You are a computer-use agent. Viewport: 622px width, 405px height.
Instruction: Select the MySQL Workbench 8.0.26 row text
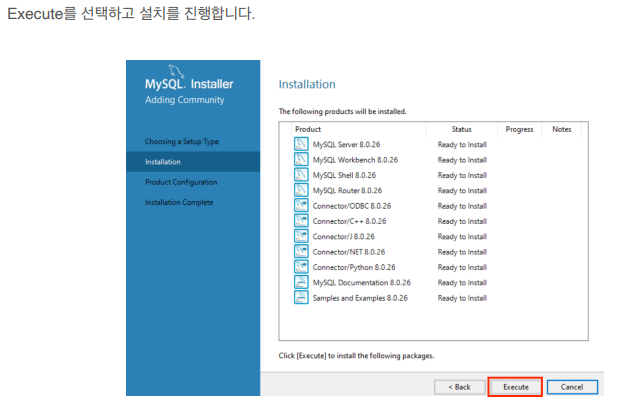click(355, 160)
